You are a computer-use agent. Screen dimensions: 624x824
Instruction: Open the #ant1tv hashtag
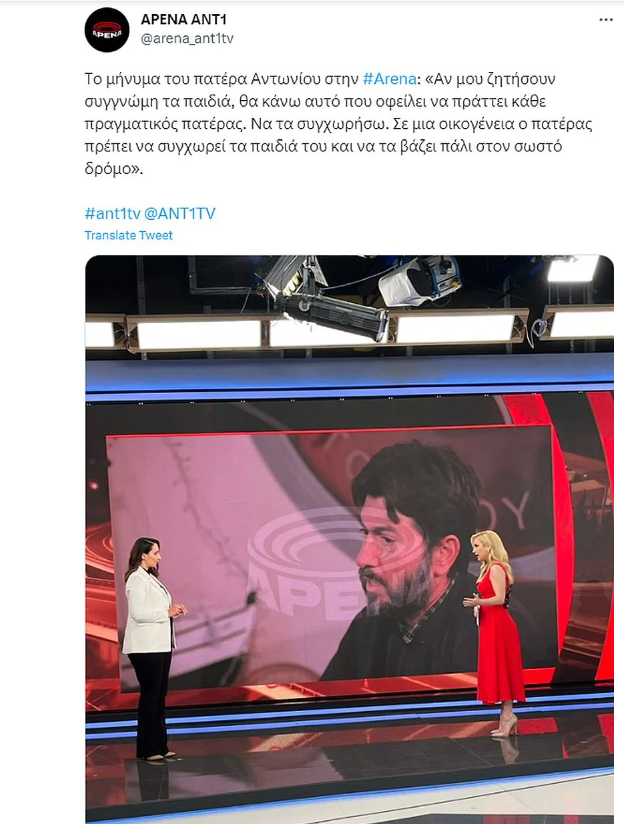point(112,213)
